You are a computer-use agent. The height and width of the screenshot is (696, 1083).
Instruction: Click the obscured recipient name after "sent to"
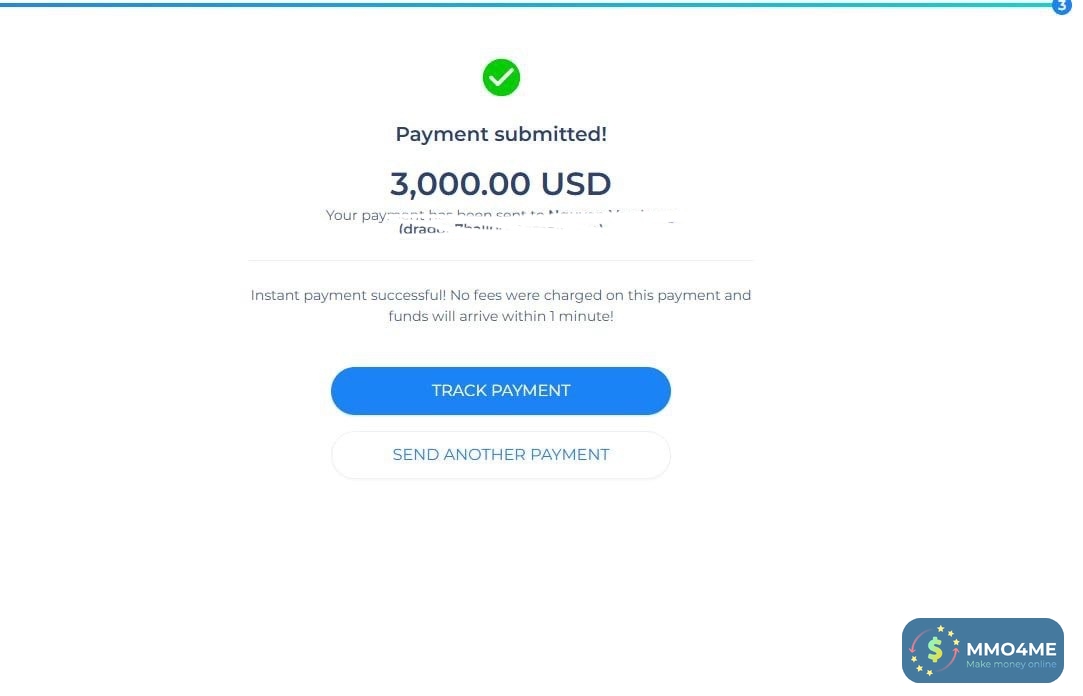(x=610, y=214)
